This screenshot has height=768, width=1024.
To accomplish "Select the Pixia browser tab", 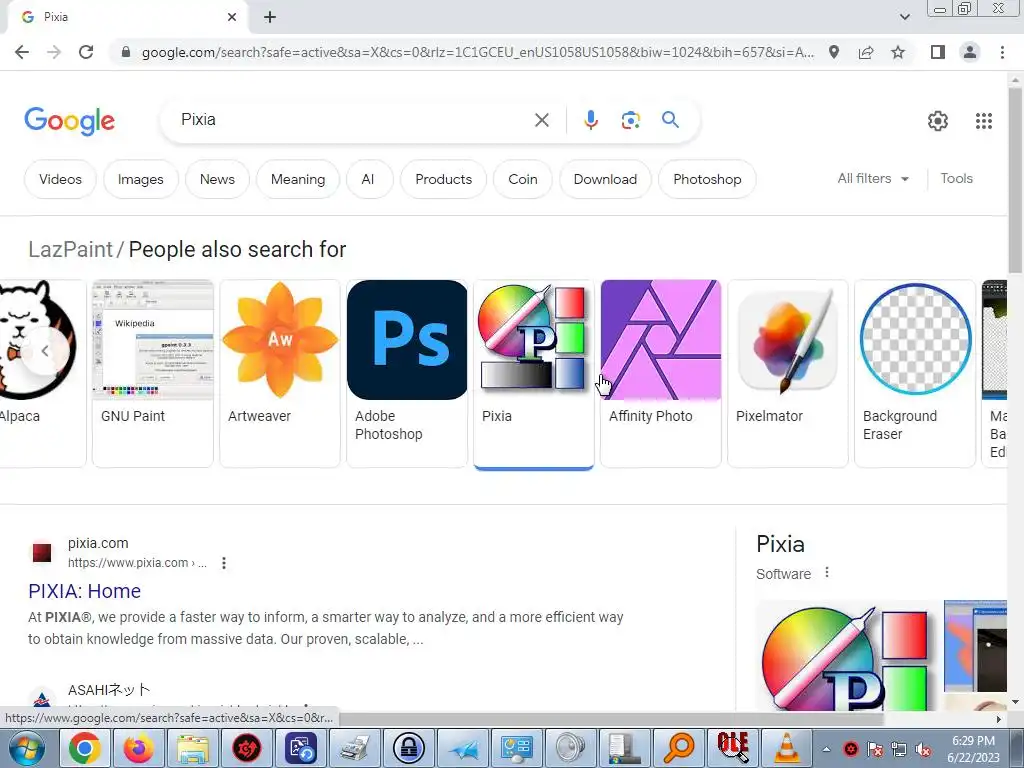I will (x=128, y=17).
